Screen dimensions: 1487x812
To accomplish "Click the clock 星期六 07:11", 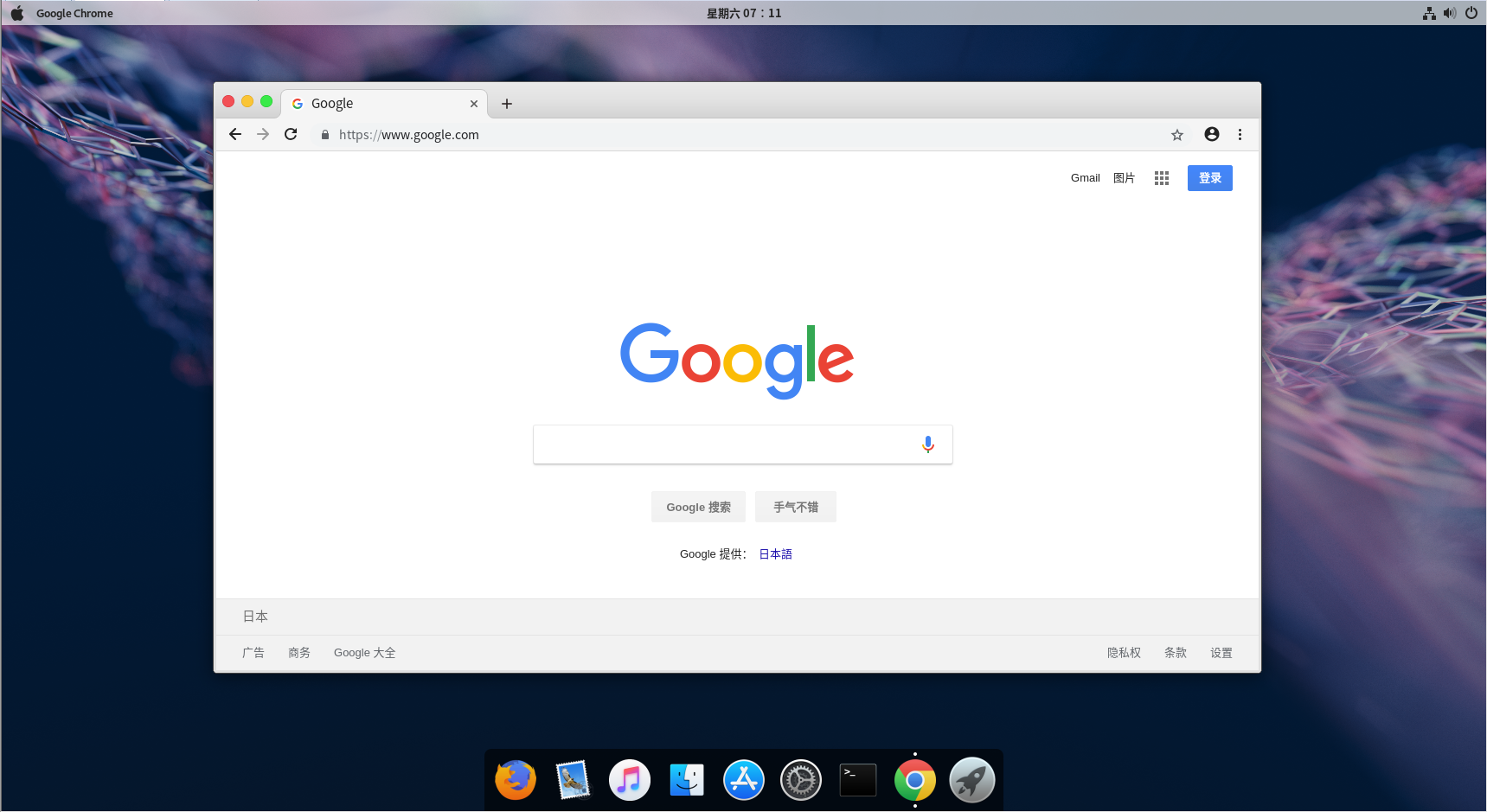I will (744, 13).
